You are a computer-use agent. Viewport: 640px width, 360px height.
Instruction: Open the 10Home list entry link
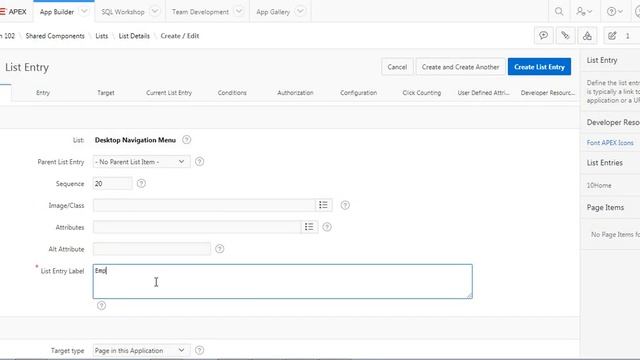(x=599, y=185)
